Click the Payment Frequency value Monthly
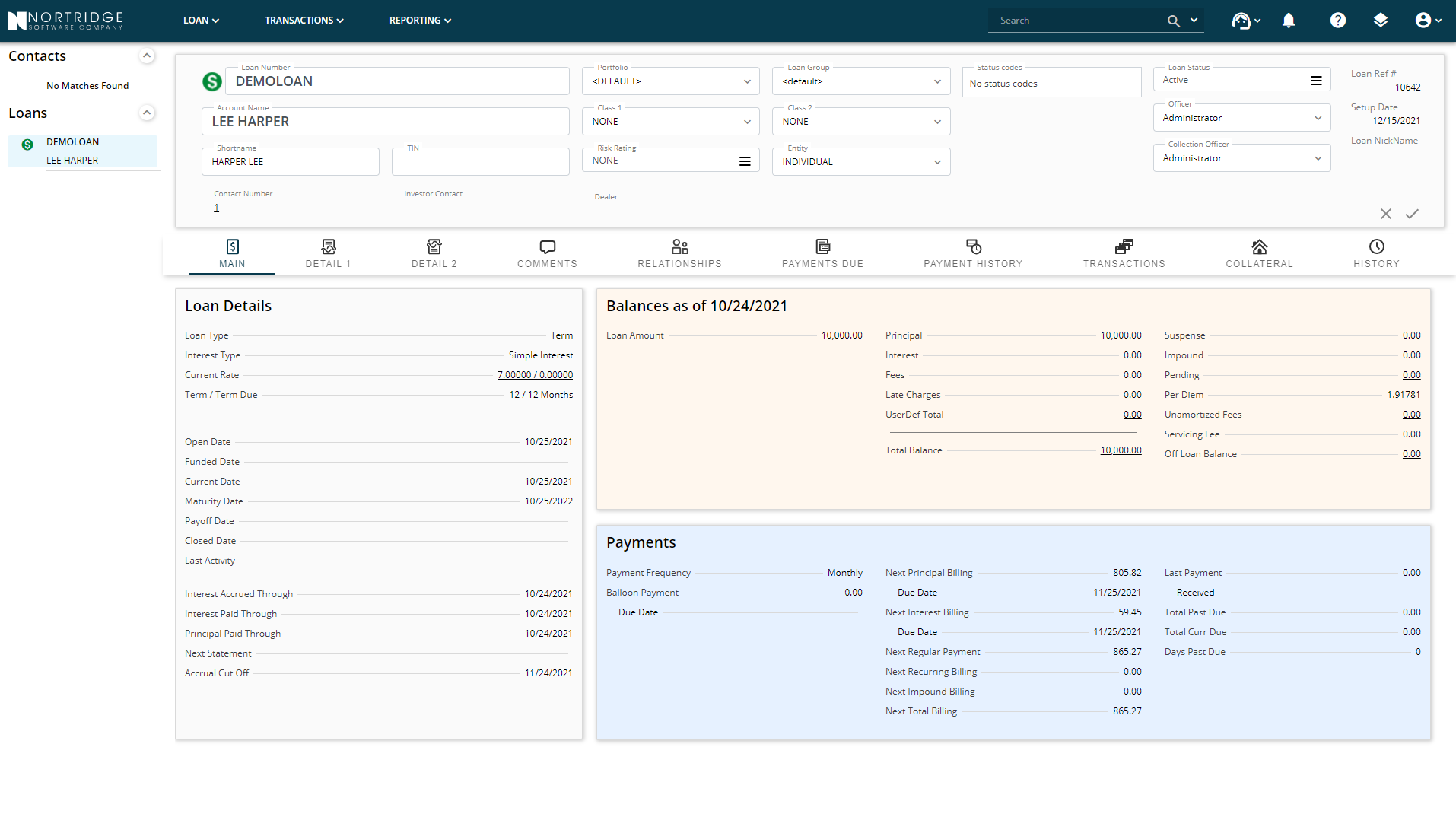Screen dimensions: 1456x814 844,573
